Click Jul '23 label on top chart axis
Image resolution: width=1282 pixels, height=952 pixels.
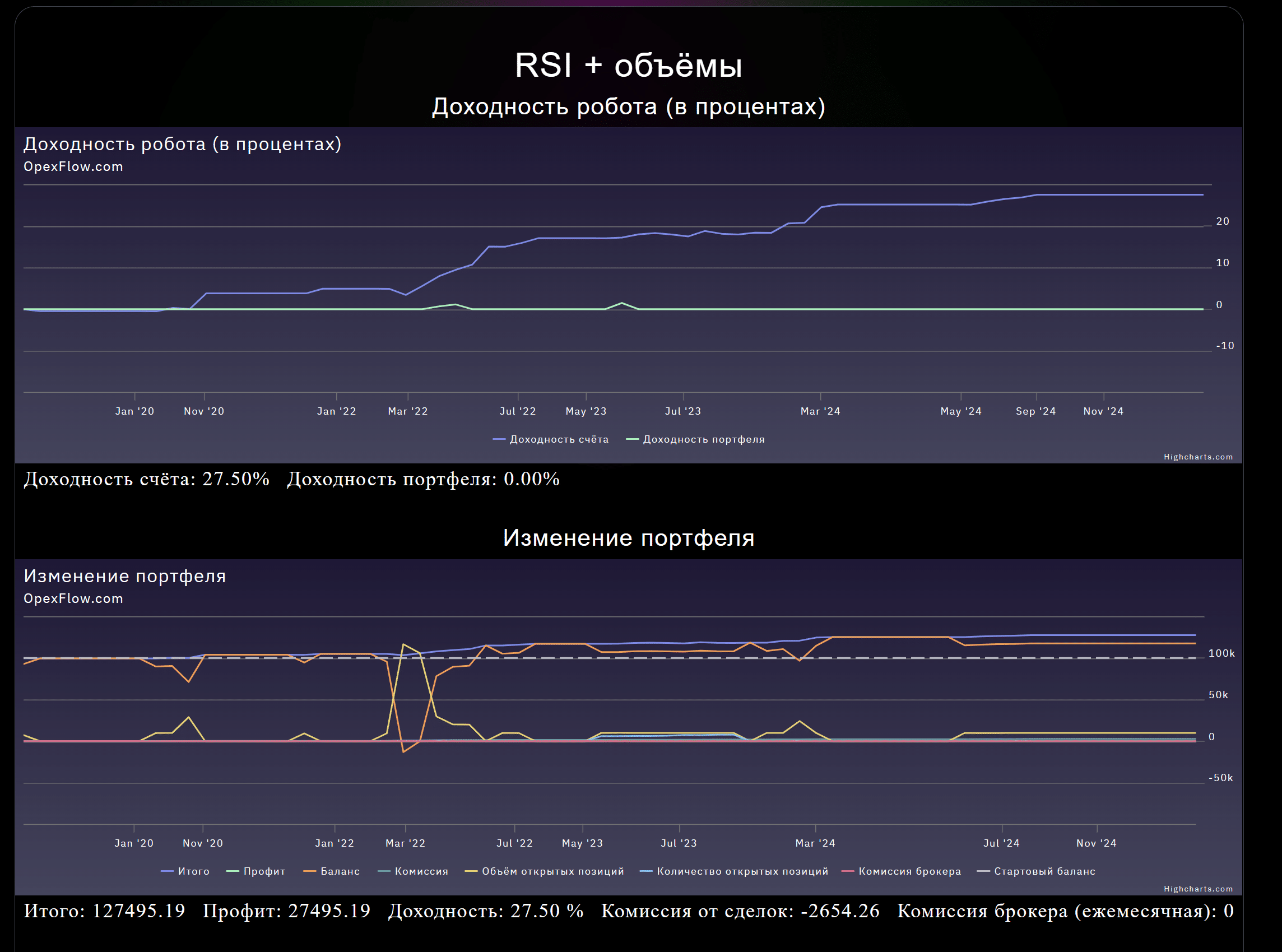(684, 411)
